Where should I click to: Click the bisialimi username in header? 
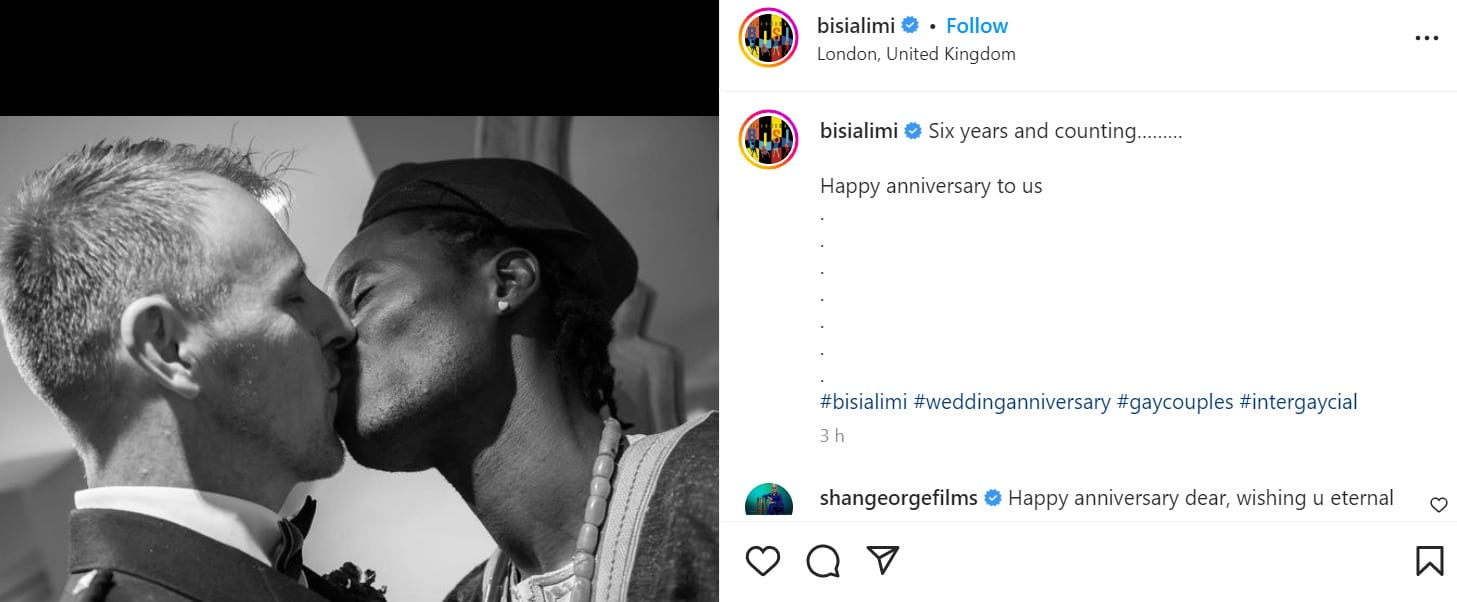(x=856, y=26)
